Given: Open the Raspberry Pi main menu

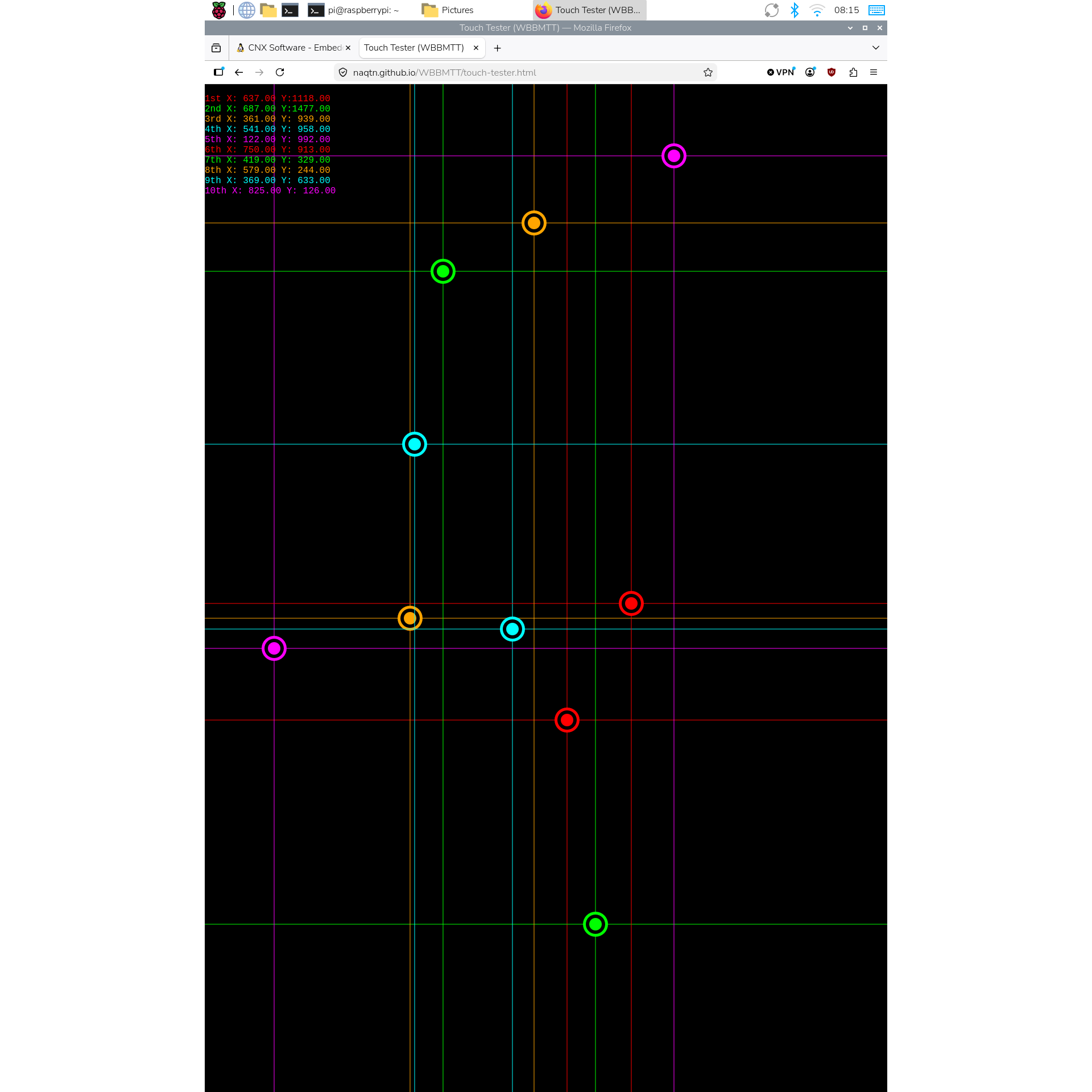Looking at the screenshot, I should tap(219, 10).
